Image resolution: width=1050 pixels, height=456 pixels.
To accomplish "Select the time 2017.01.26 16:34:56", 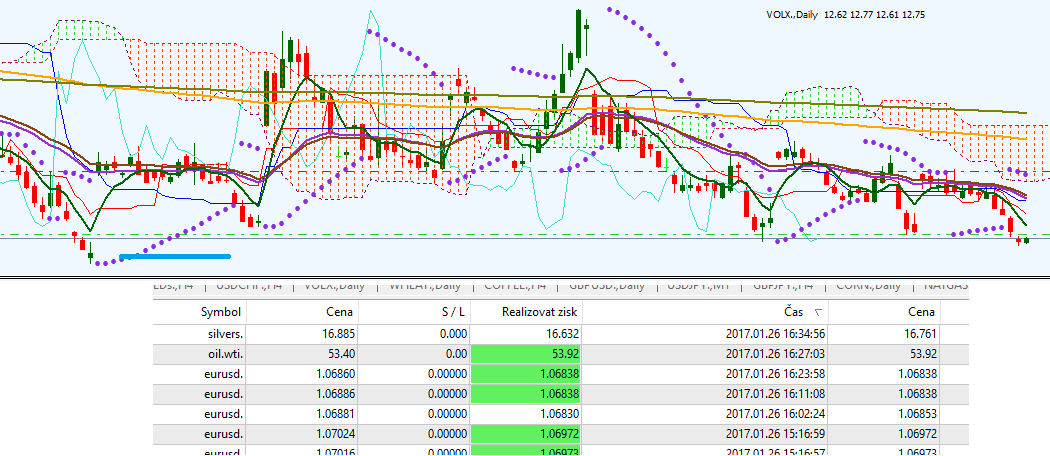I will click(x=775, y=333).
